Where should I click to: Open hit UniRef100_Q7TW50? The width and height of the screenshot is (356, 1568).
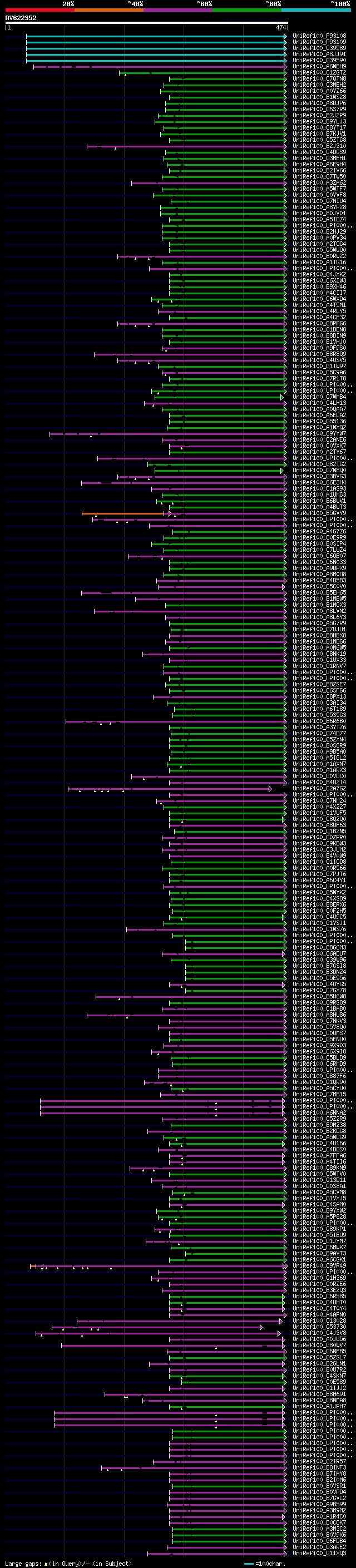pyautogui.click(x=319, y=176)
